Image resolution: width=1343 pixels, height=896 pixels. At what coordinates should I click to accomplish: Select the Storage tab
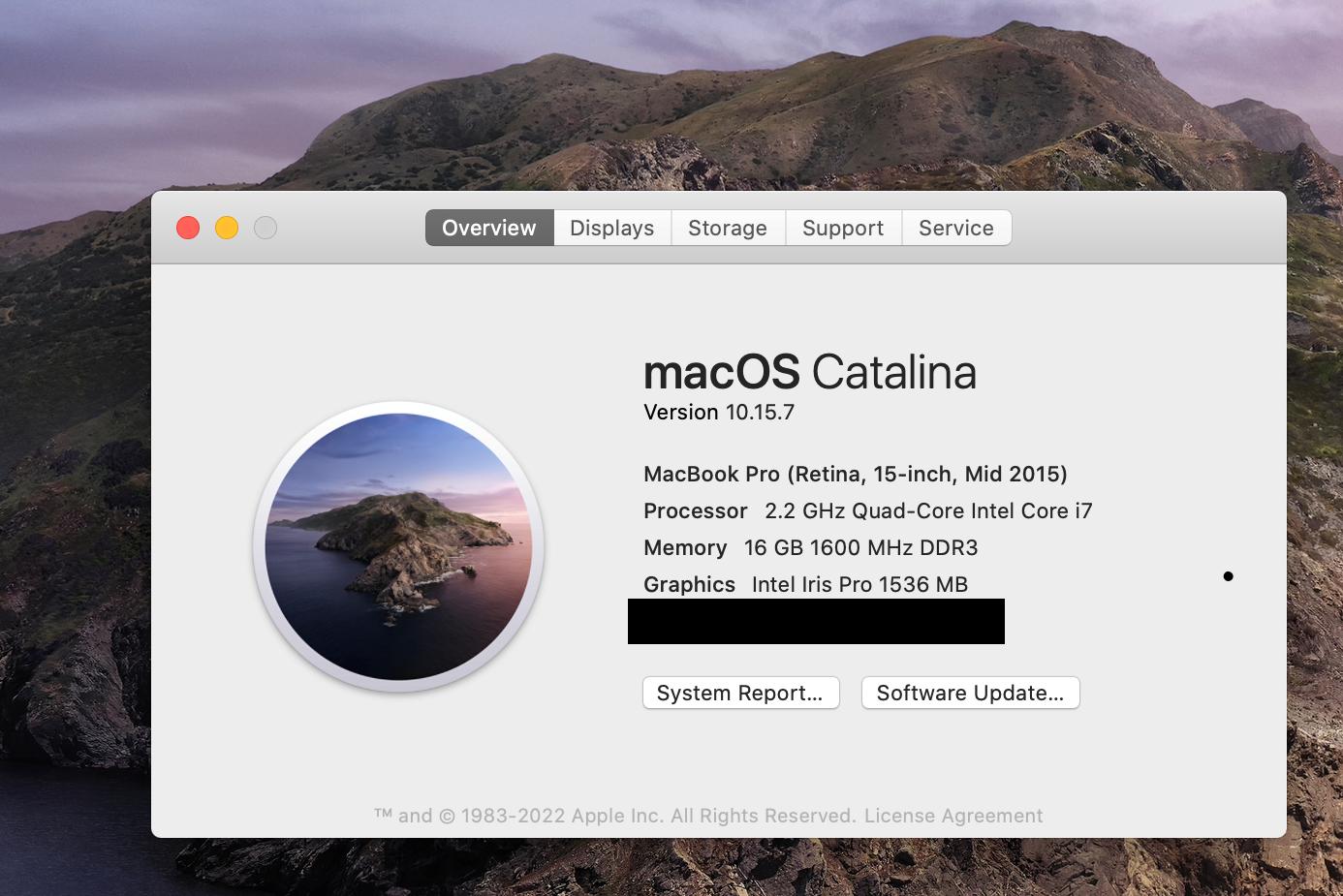pos(727,228)
